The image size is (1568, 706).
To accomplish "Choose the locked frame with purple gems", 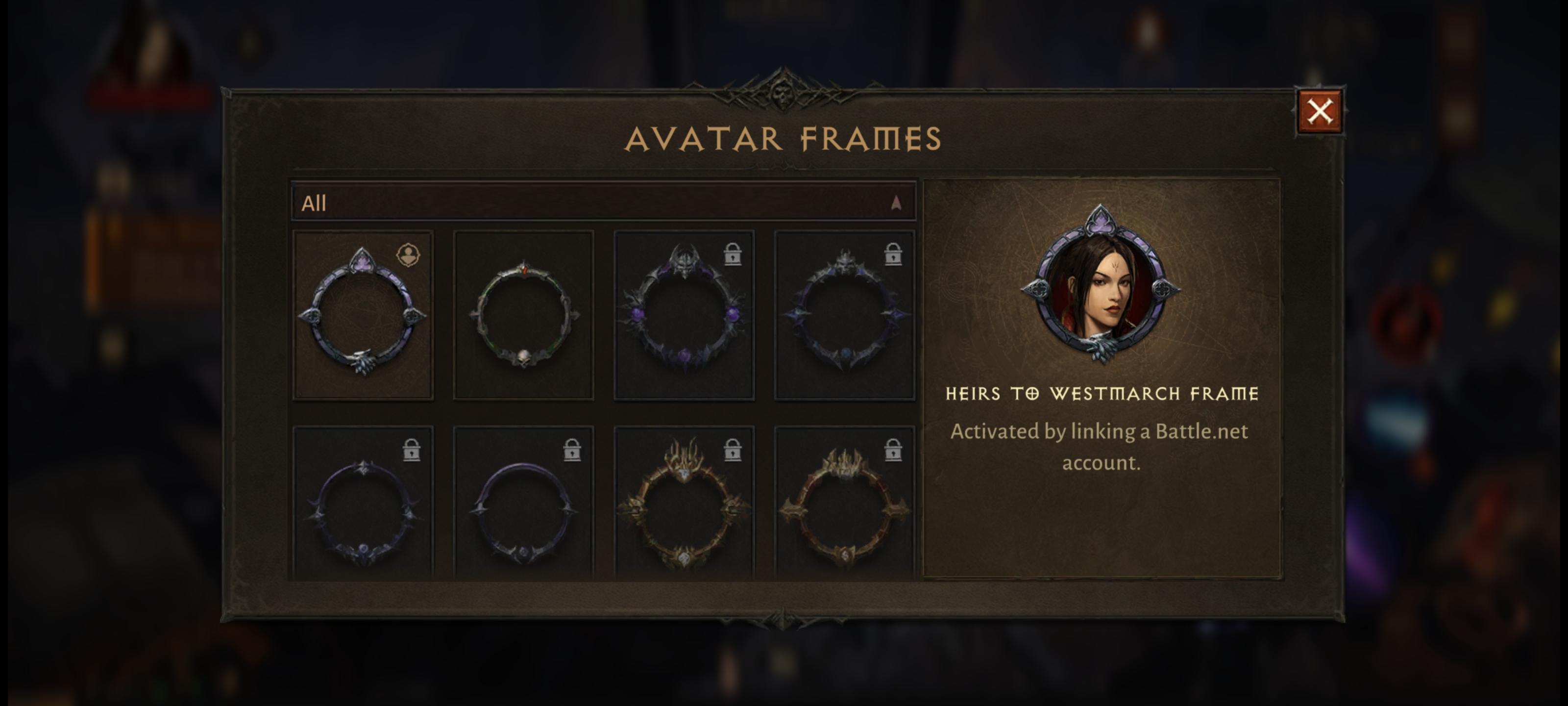I will [684, 315].
